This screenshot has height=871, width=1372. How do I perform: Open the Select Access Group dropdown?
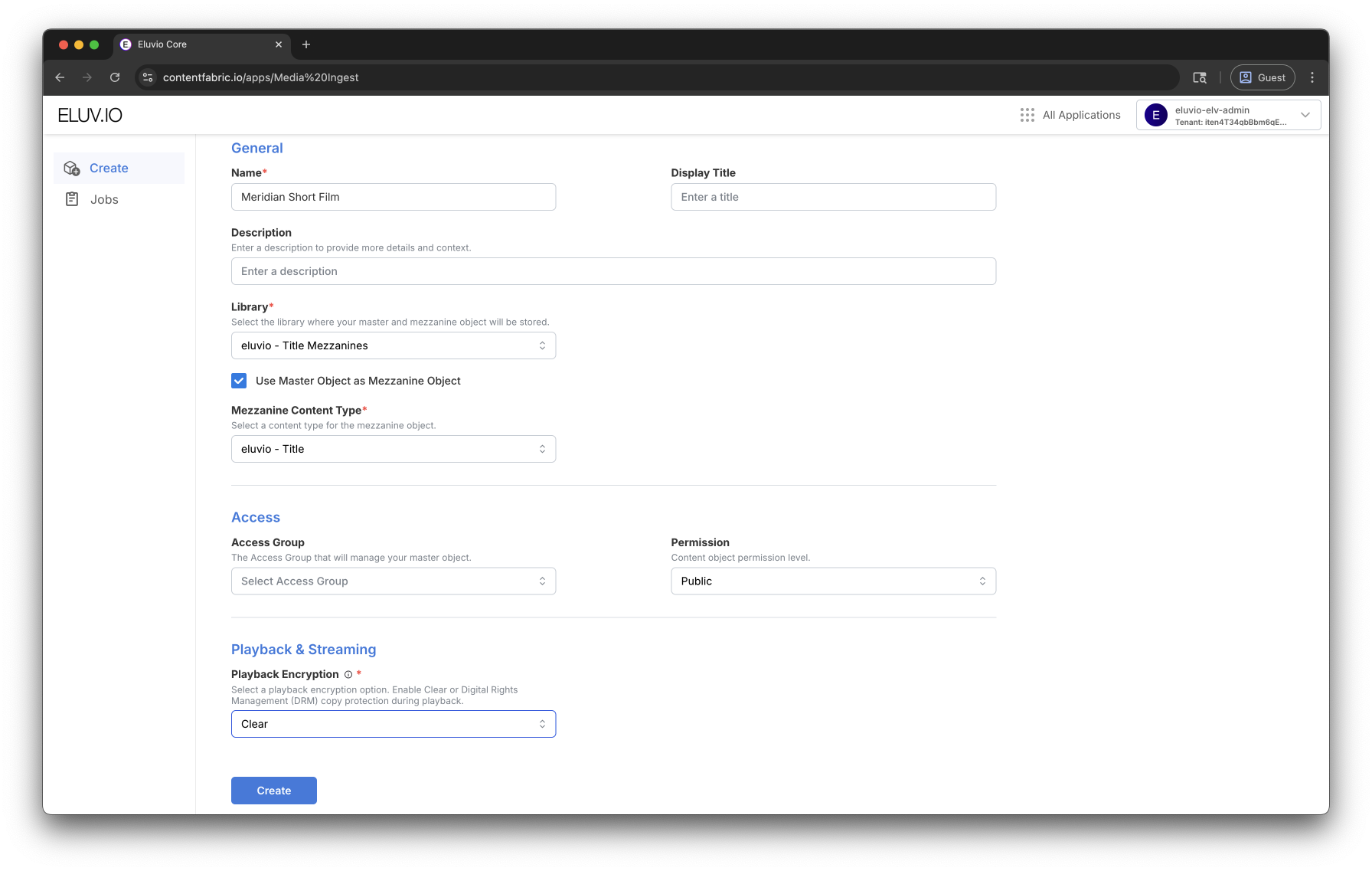click(x=393, y=581)
